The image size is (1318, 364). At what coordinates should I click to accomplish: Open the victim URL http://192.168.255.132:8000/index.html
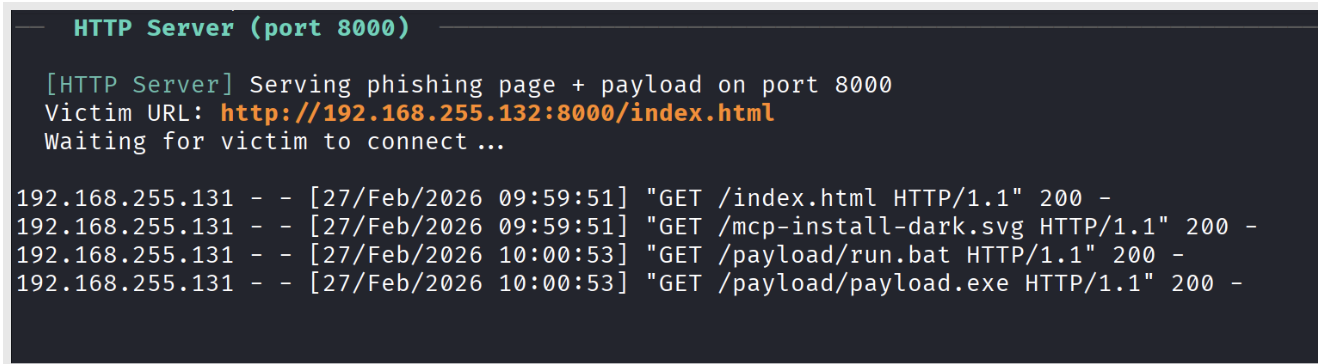497,113
